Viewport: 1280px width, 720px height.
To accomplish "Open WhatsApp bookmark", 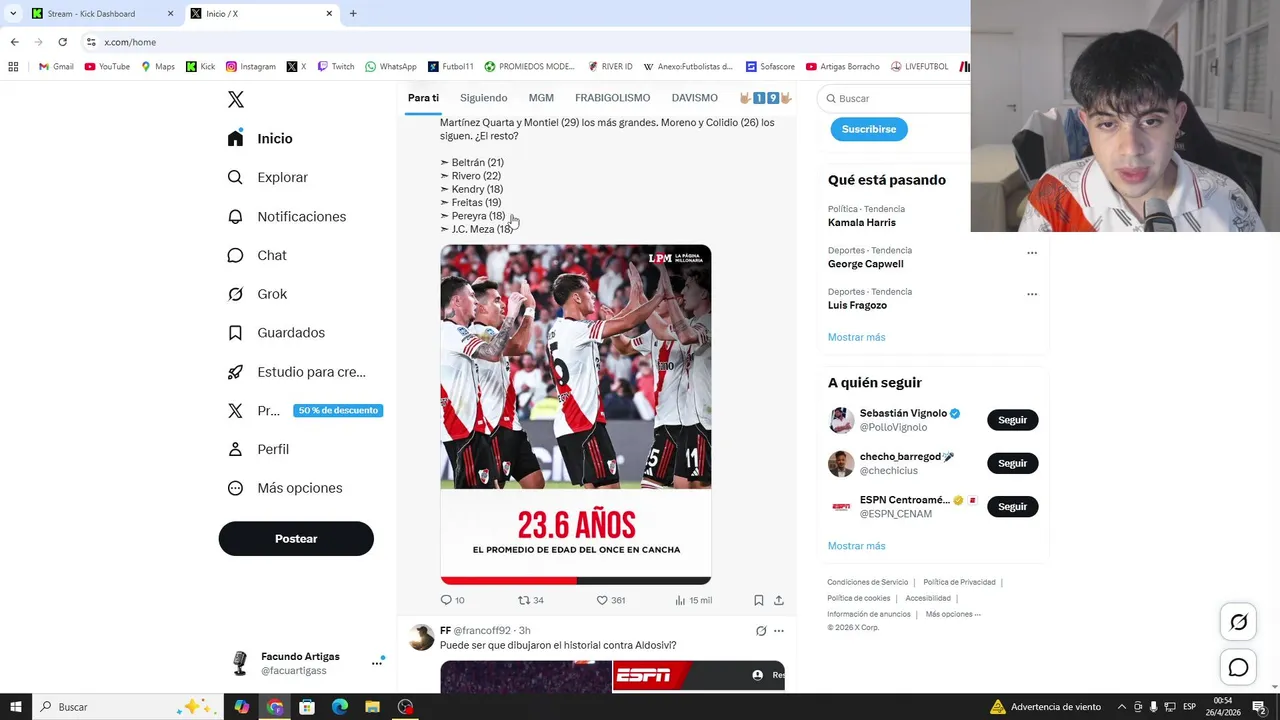I will 391,67.
